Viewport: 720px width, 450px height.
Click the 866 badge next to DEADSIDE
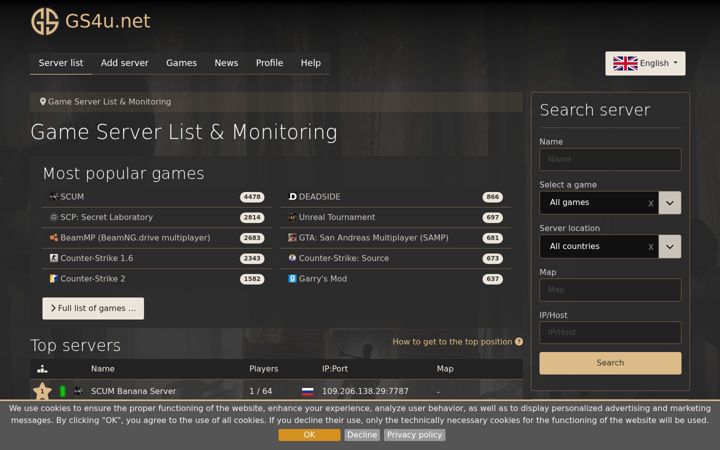click(x=493, y=197)
